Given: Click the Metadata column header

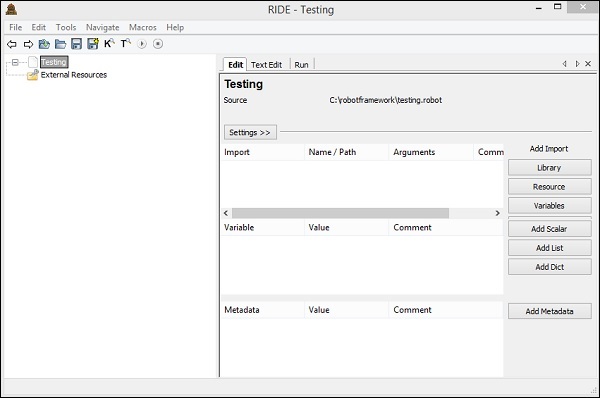Looking at the screenshot, I should [262, 310].
